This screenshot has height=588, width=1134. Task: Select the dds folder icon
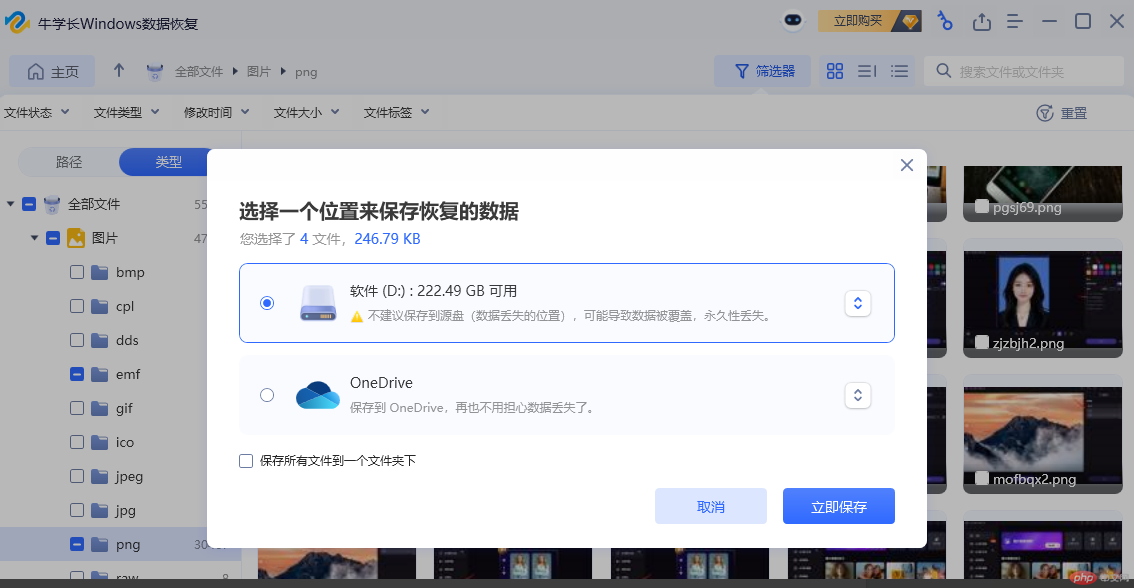point(100,340)
